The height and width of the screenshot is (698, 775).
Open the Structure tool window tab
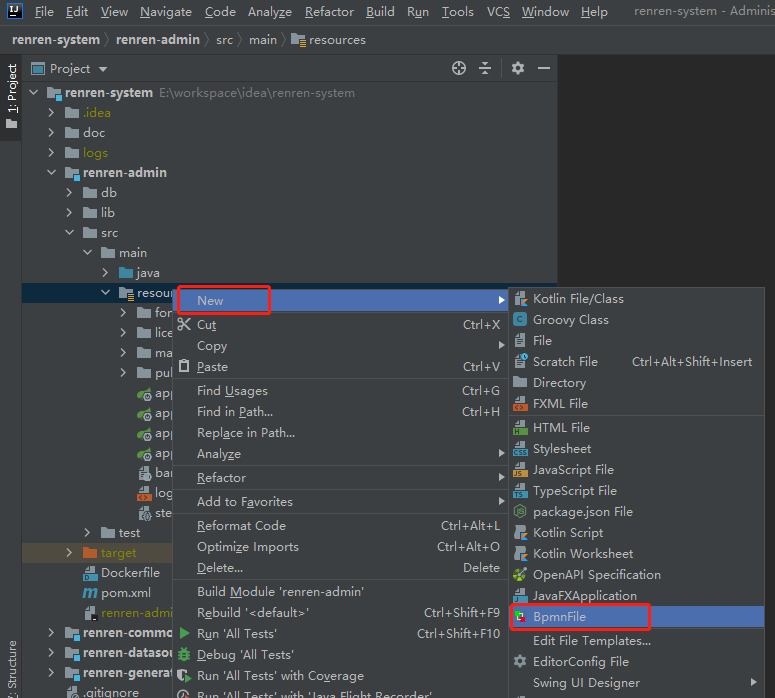click(x=11, y=668)
